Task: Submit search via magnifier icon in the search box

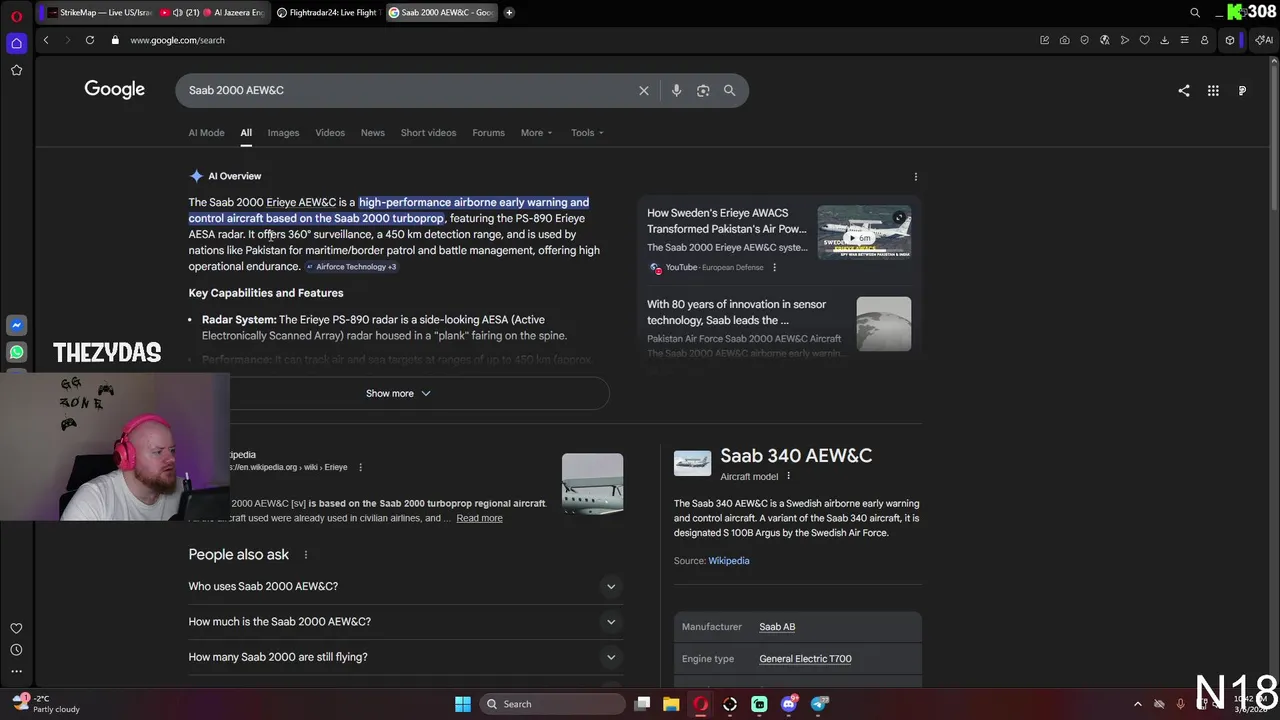Action: point(729,90)
